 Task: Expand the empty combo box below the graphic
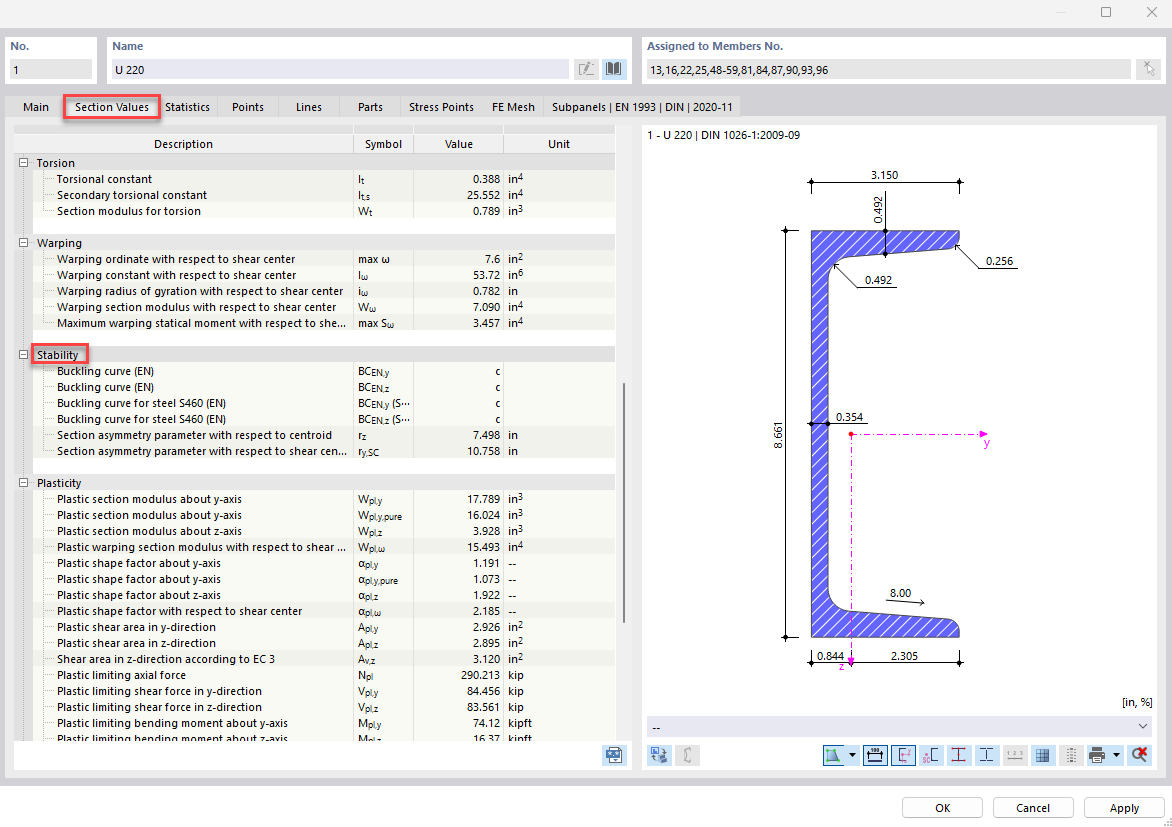tap(1144, 726)
